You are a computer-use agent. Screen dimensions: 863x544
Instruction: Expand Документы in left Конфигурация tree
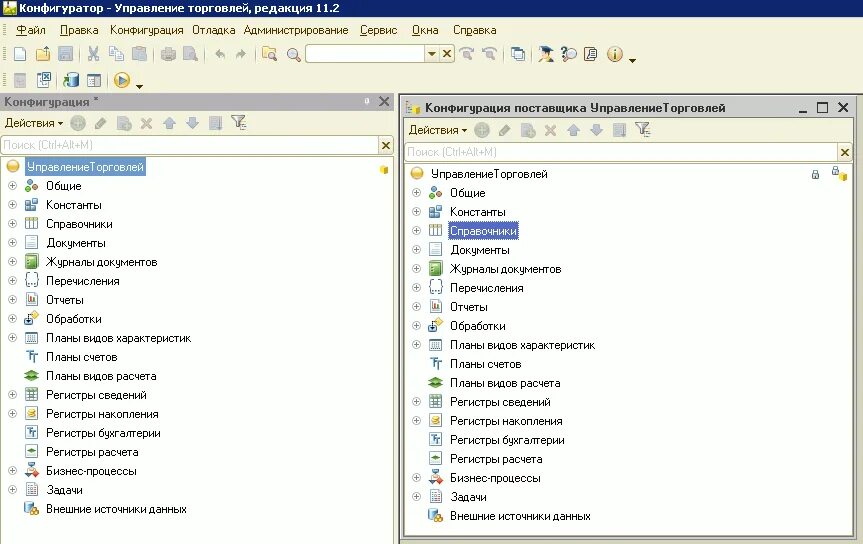pos(12,243)
